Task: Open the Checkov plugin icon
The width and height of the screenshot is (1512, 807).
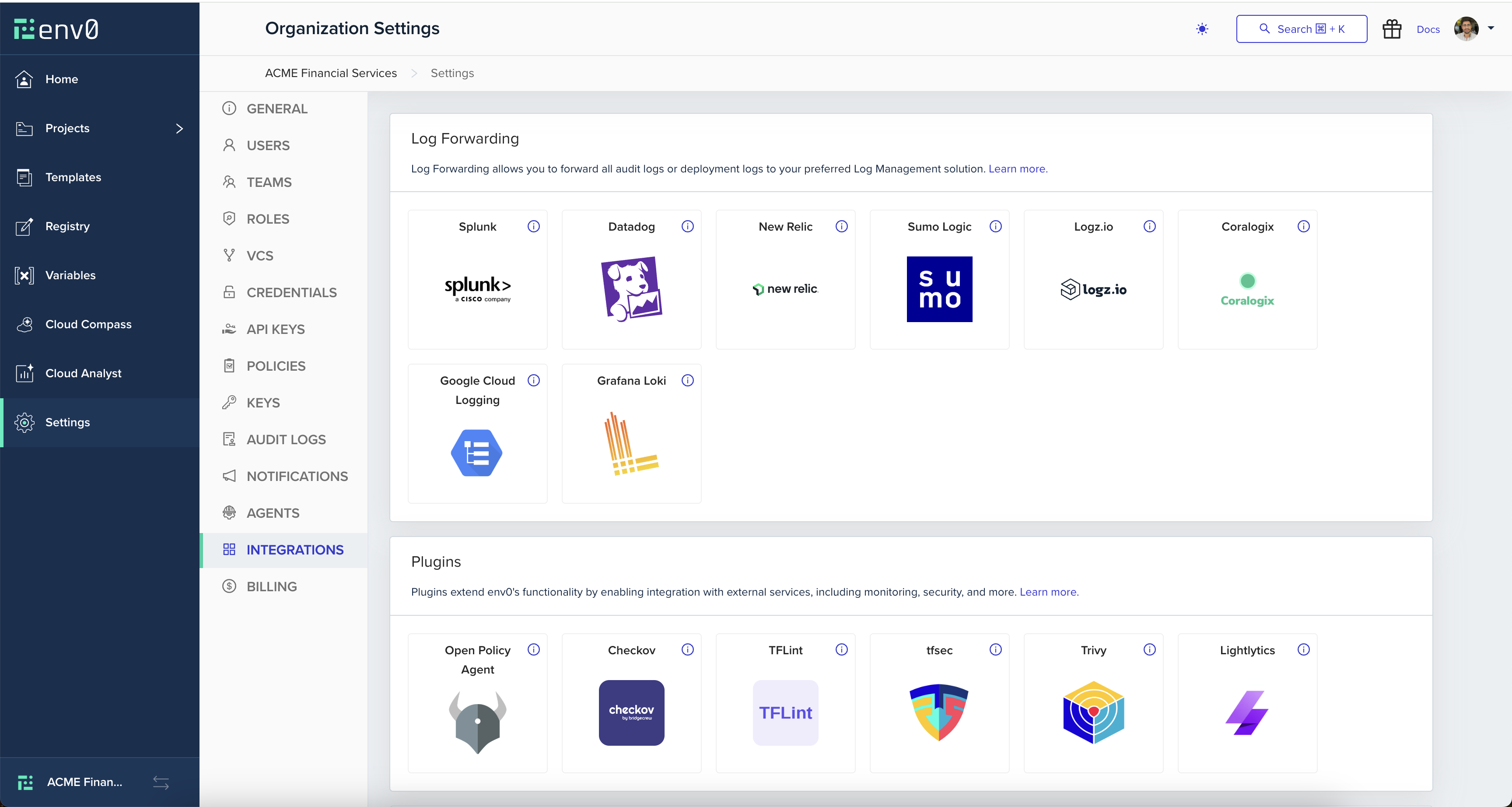Action: coord(631,712)
